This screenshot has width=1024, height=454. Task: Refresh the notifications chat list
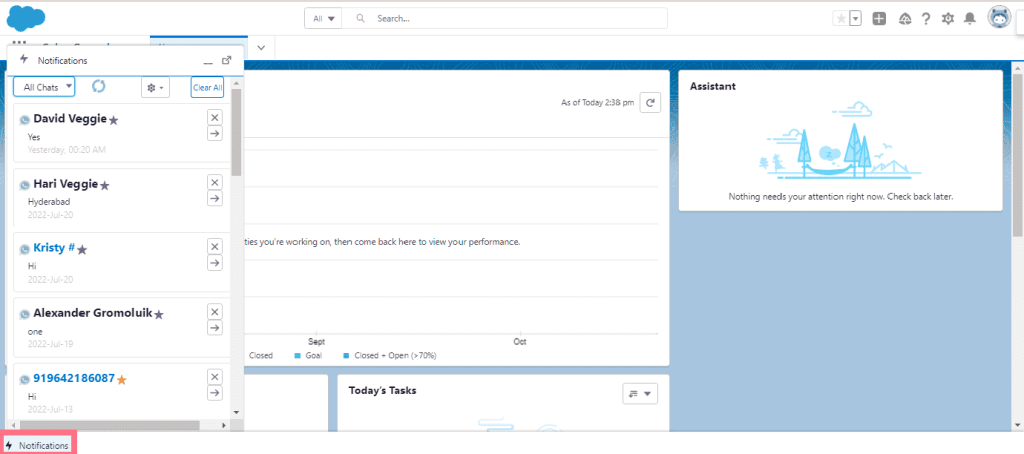pos(99,87)
